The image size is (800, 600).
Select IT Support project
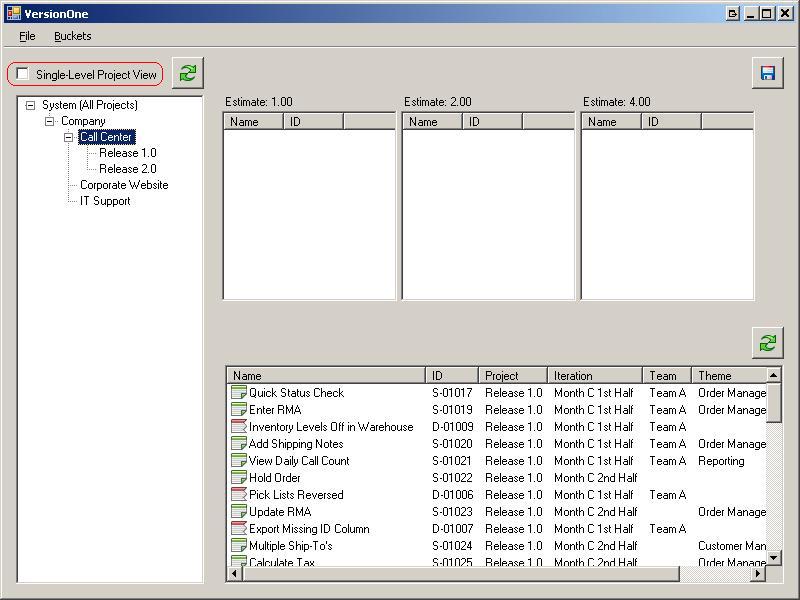point(105,201)
